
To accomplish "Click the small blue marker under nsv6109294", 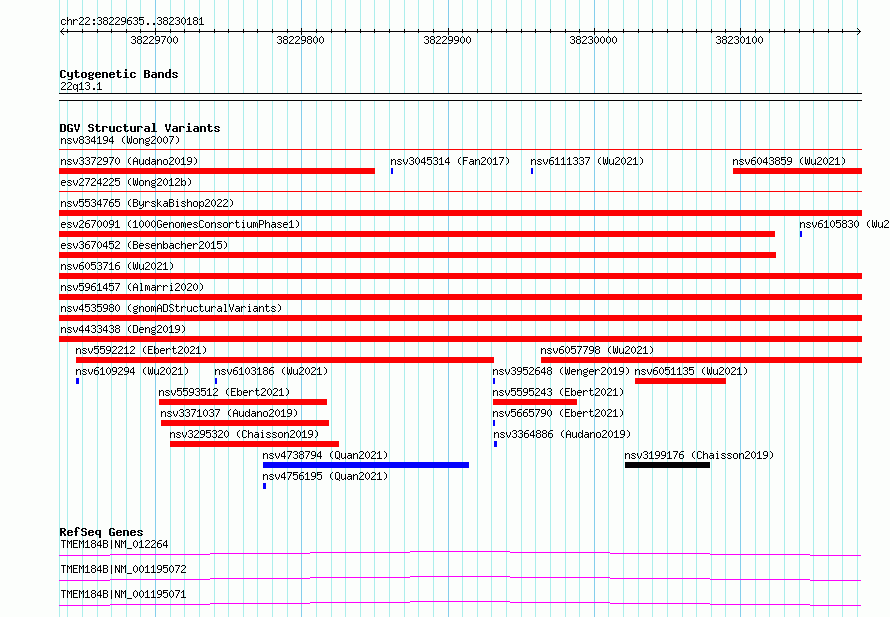I will click(x=78, y=381).
